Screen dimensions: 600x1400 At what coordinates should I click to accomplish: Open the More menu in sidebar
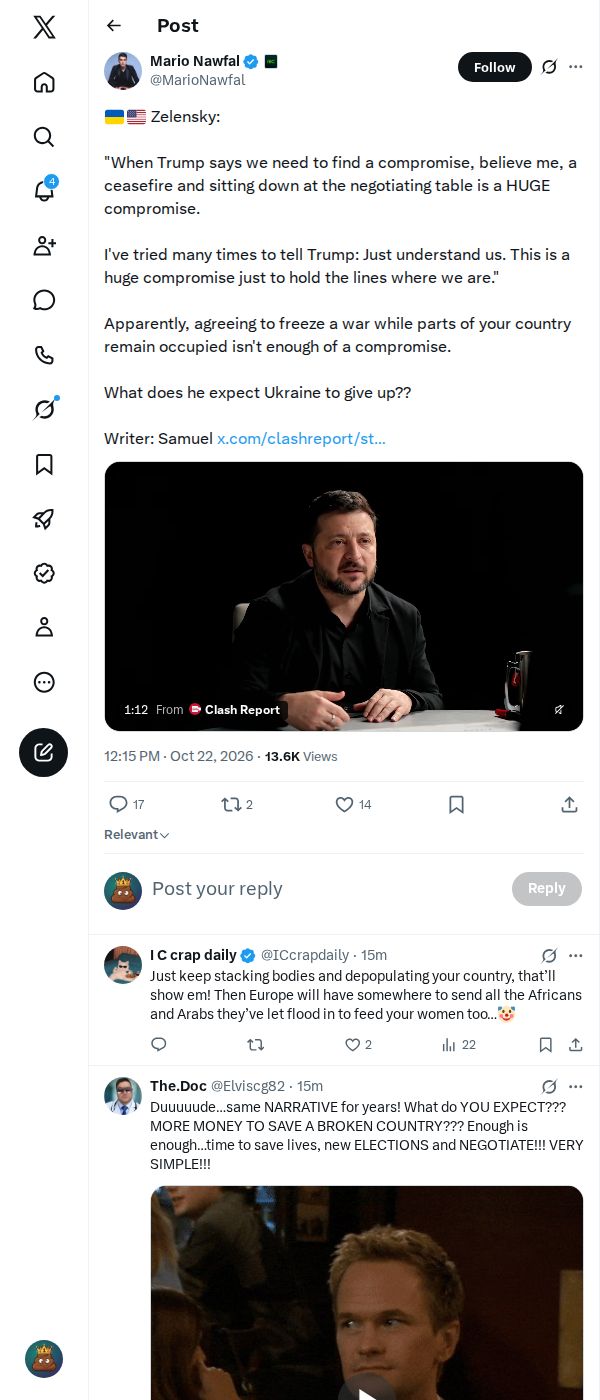pyautogui.click(x=44, y=682)
